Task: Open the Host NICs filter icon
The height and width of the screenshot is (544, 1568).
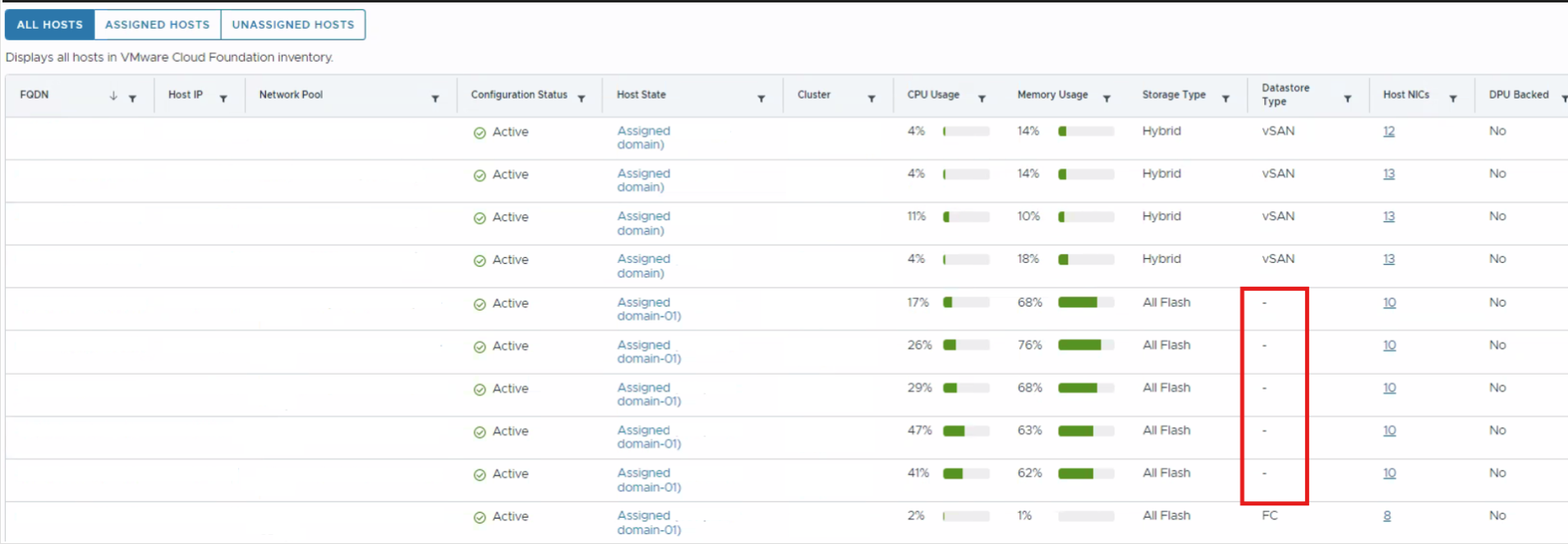Action: coord(1453,99)
